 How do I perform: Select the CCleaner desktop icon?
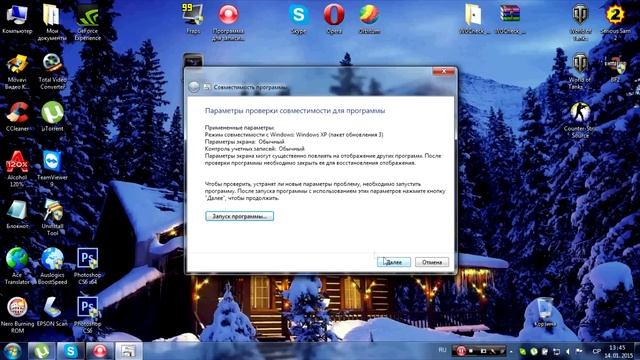pyautogui.click(x=17, y=116)
